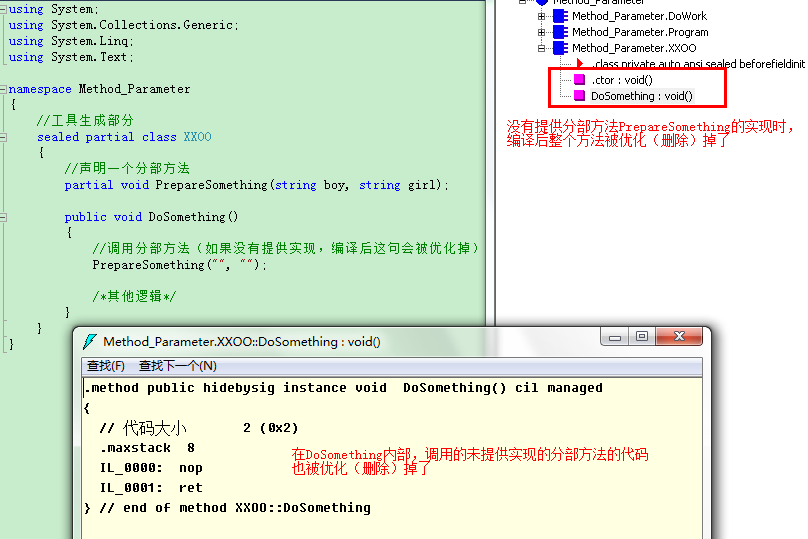This screenshot has width=808, height=539.
Task: Click the '.maxstack 8' line
Action: click(x=147, y=448)
